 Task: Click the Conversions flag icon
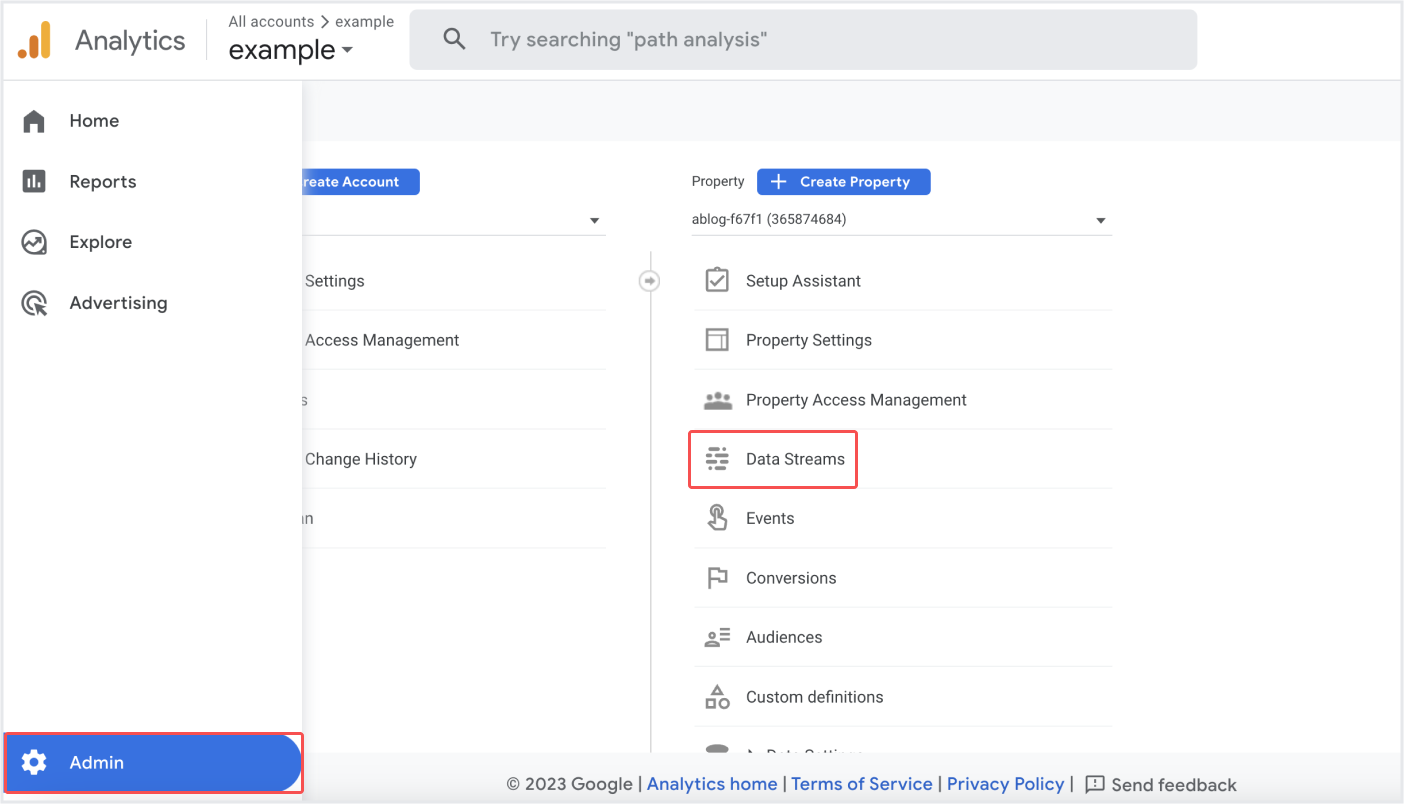[717, 578]
